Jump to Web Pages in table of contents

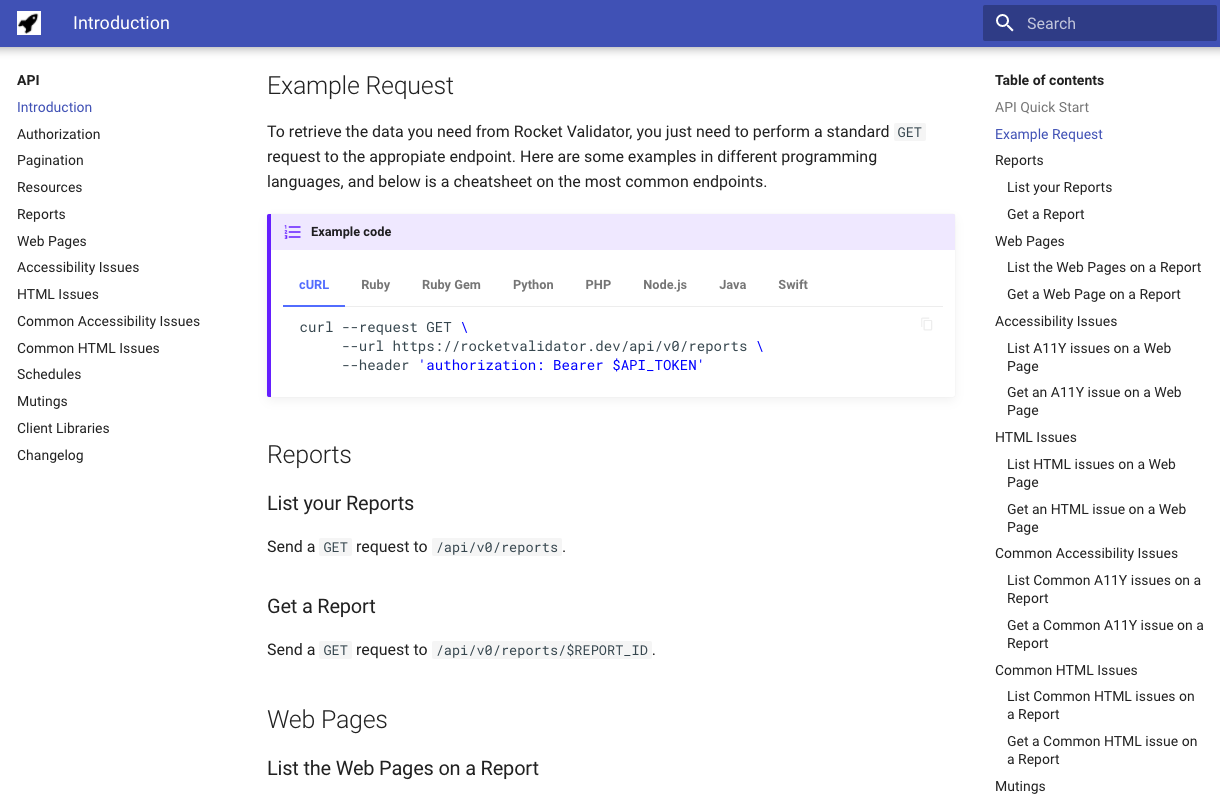[x=1030, y=241]
